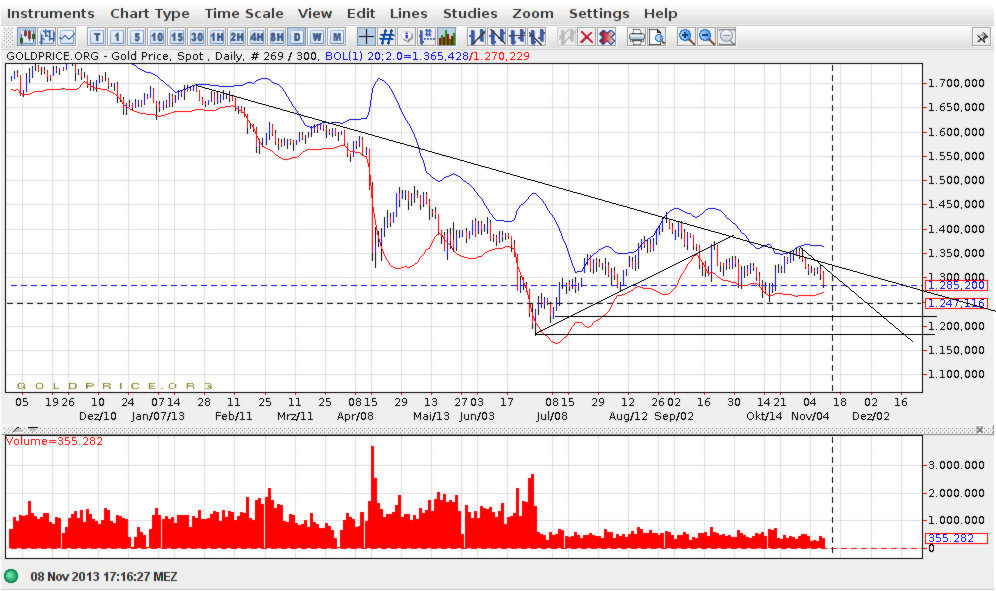Select the candlestick chart type icon
996x591 pixels.
click(x=26, y=37)
